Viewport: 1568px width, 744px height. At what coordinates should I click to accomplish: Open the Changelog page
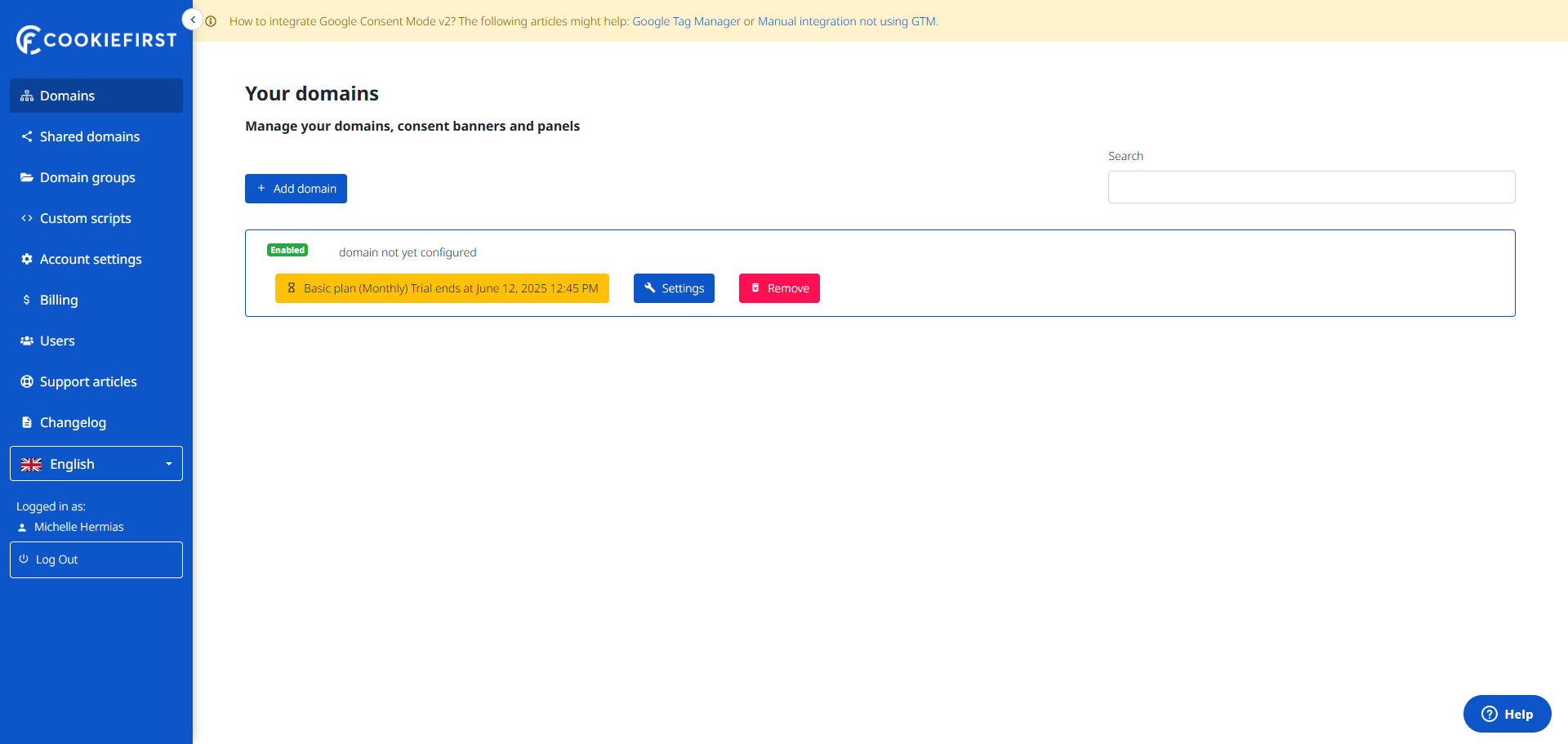73,422
